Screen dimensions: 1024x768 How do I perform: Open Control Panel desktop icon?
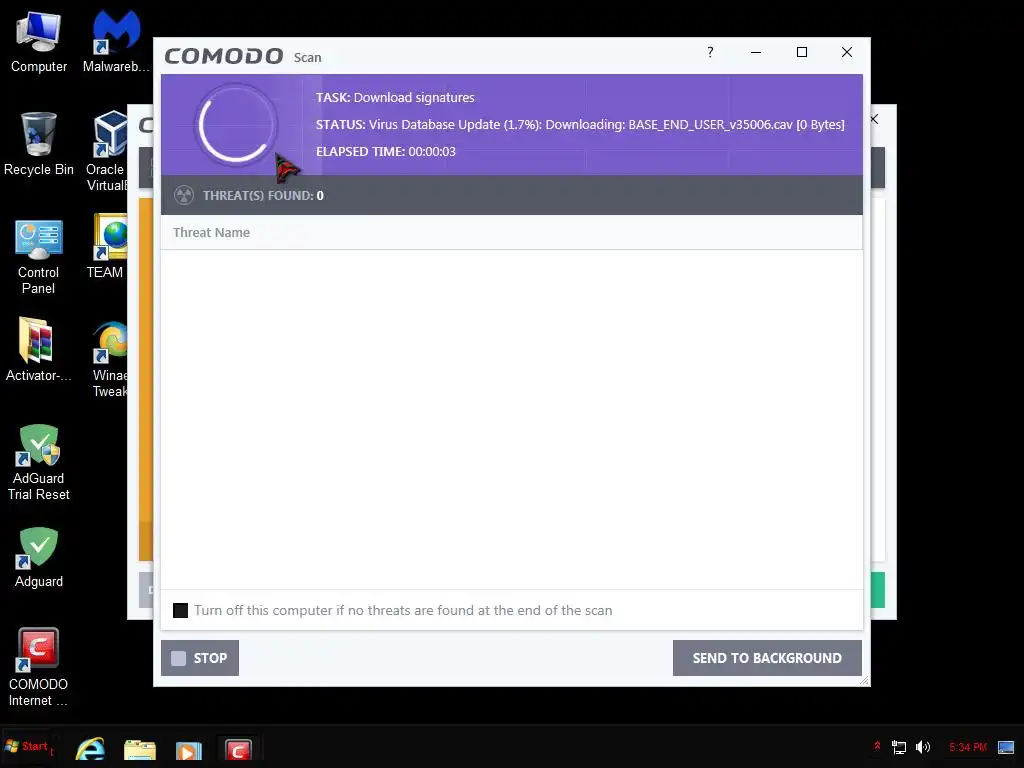(x=39, y=256)
